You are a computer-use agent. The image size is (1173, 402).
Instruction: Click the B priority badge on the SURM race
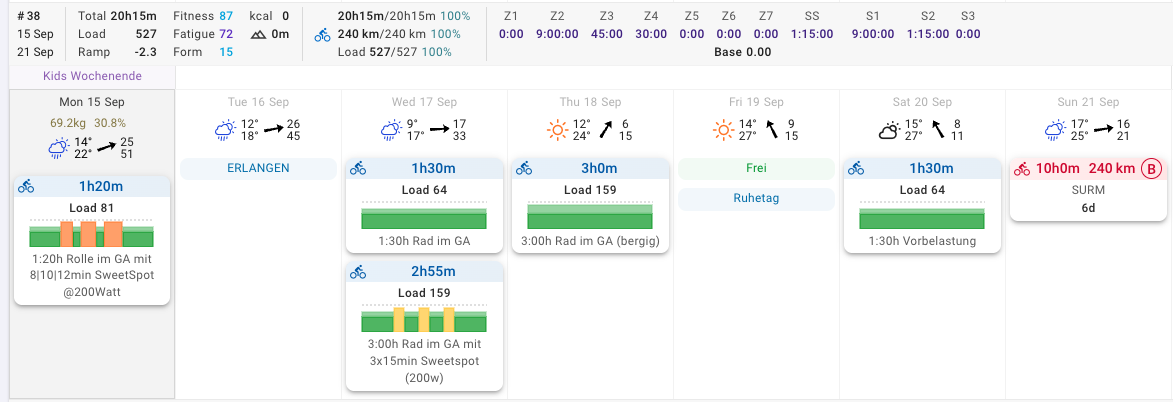(1151, 169)
